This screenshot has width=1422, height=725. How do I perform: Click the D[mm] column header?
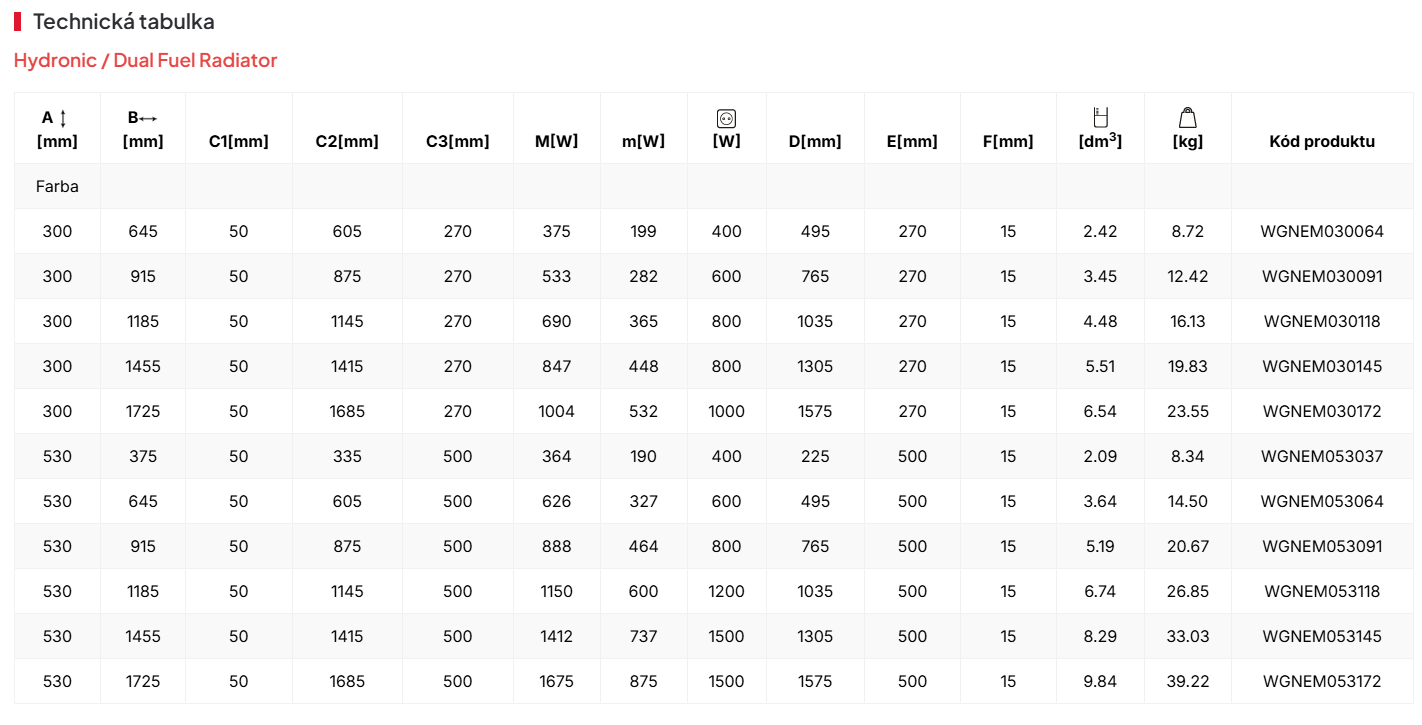click(x=815, y=141)
